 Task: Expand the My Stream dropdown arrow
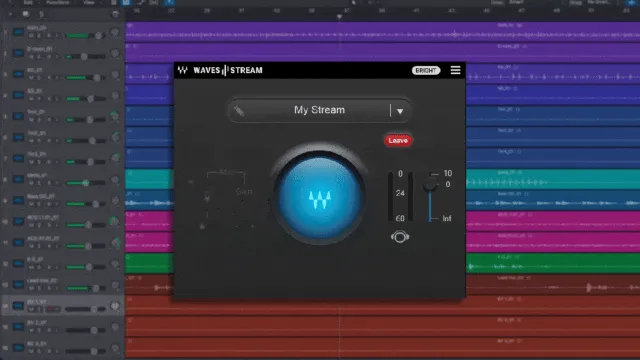[x=400, y=111]
